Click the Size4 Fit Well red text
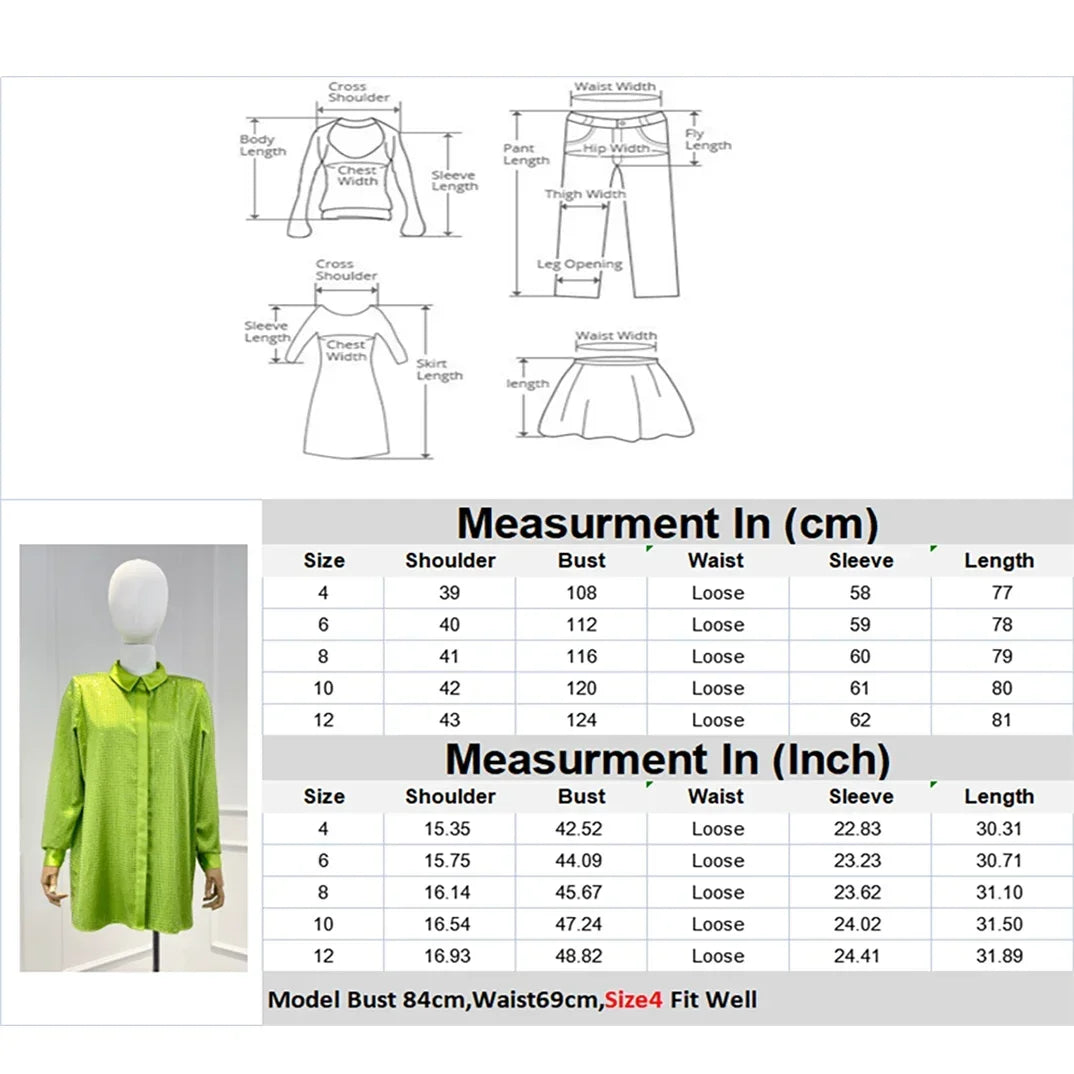This screenshot has height=1074, width=1074. 634,999
